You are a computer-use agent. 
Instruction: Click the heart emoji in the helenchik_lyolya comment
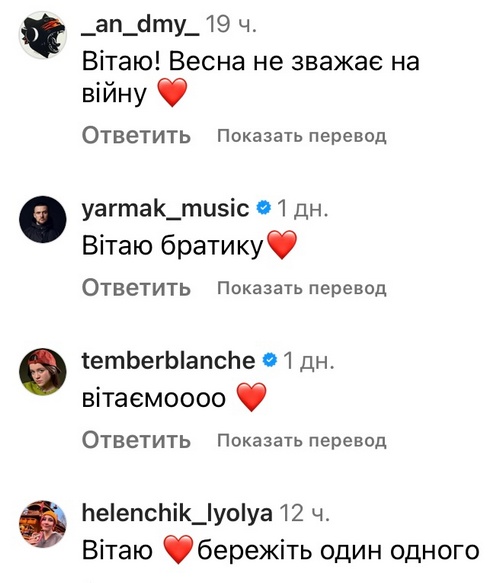point(179,550)
